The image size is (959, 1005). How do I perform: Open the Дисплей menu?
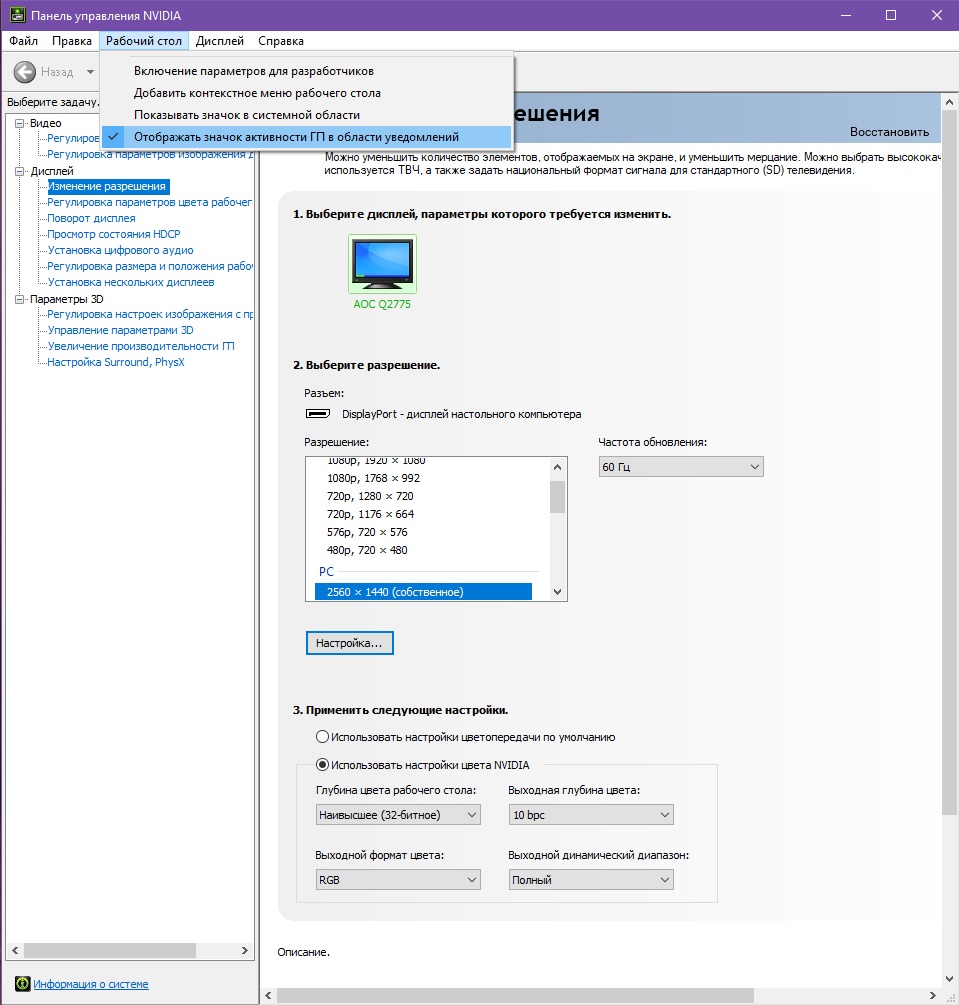(219, 41)
